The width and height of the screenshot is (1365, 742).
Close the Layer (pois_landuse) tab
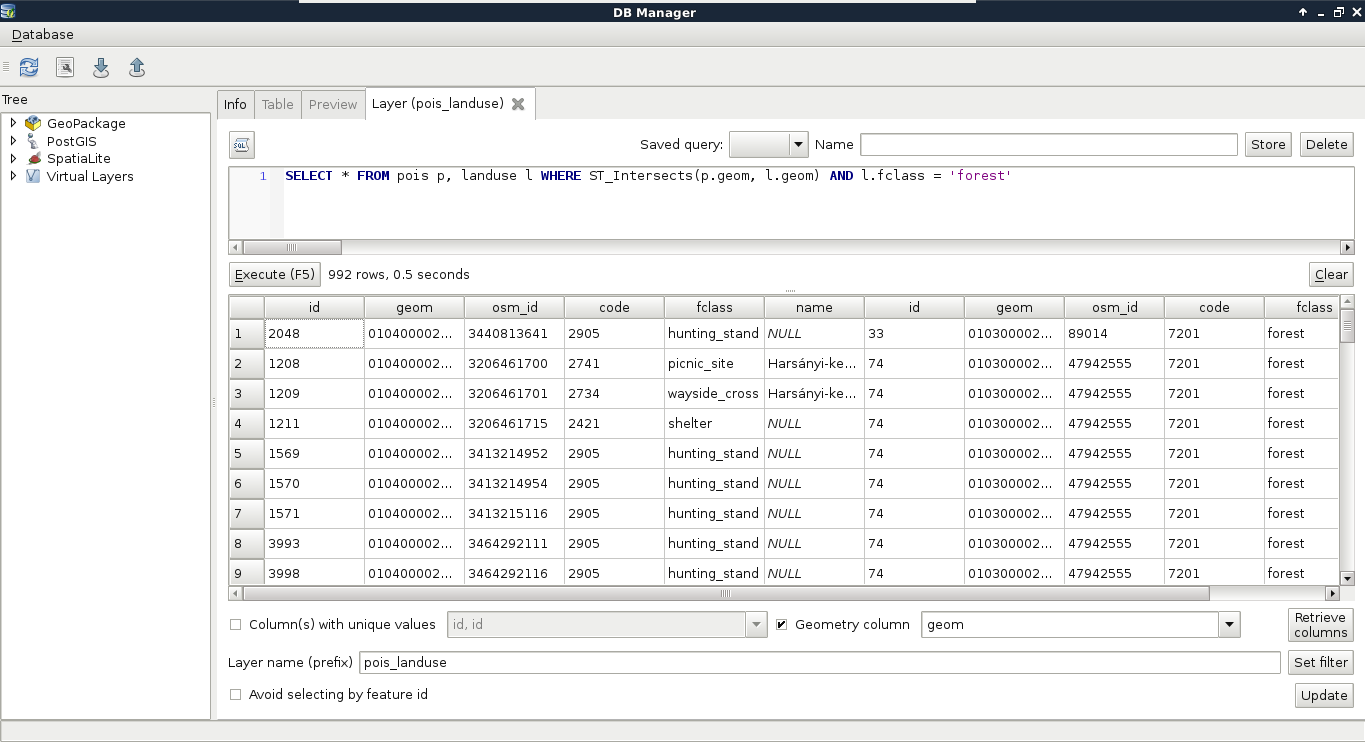tap(518, 104)
